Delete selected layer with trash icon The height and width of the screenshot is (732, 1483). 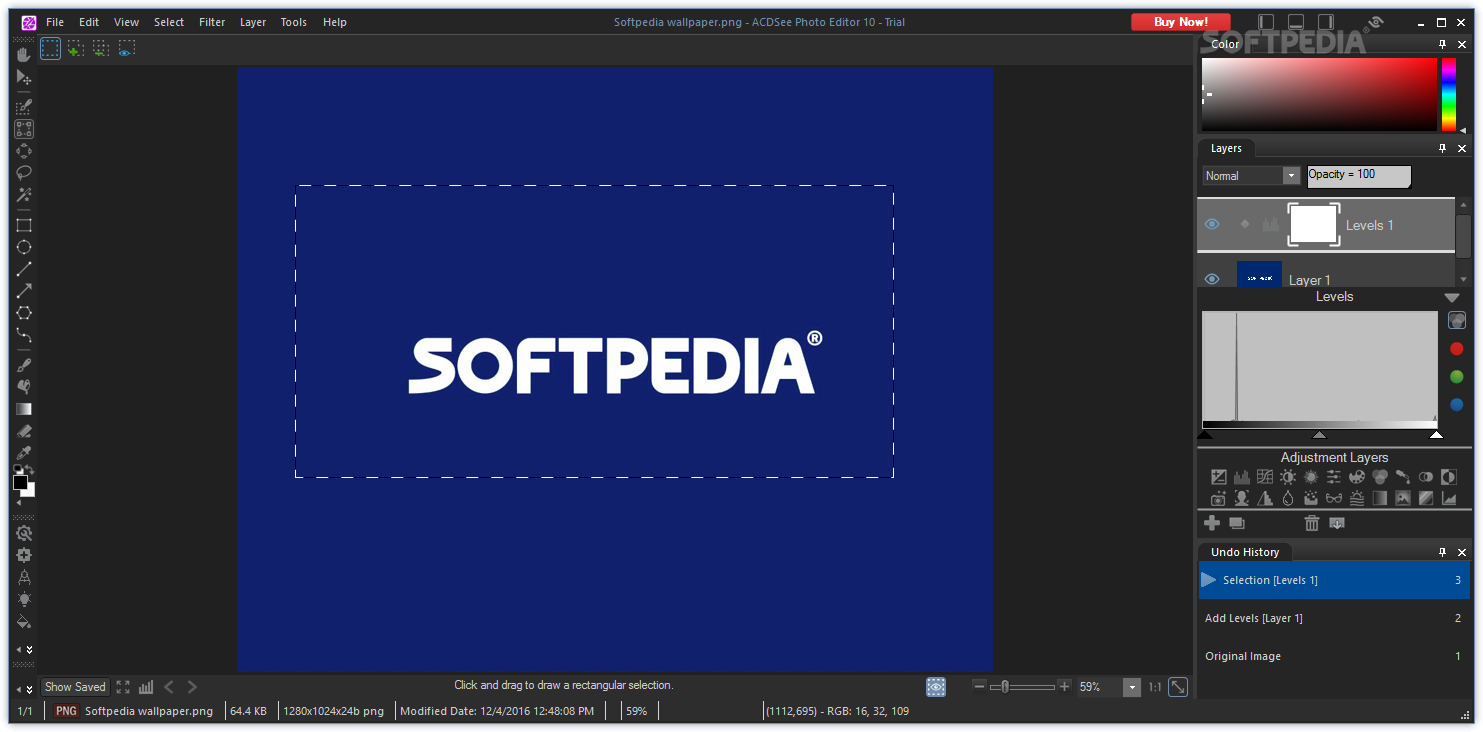click(x=1312, y=523)
